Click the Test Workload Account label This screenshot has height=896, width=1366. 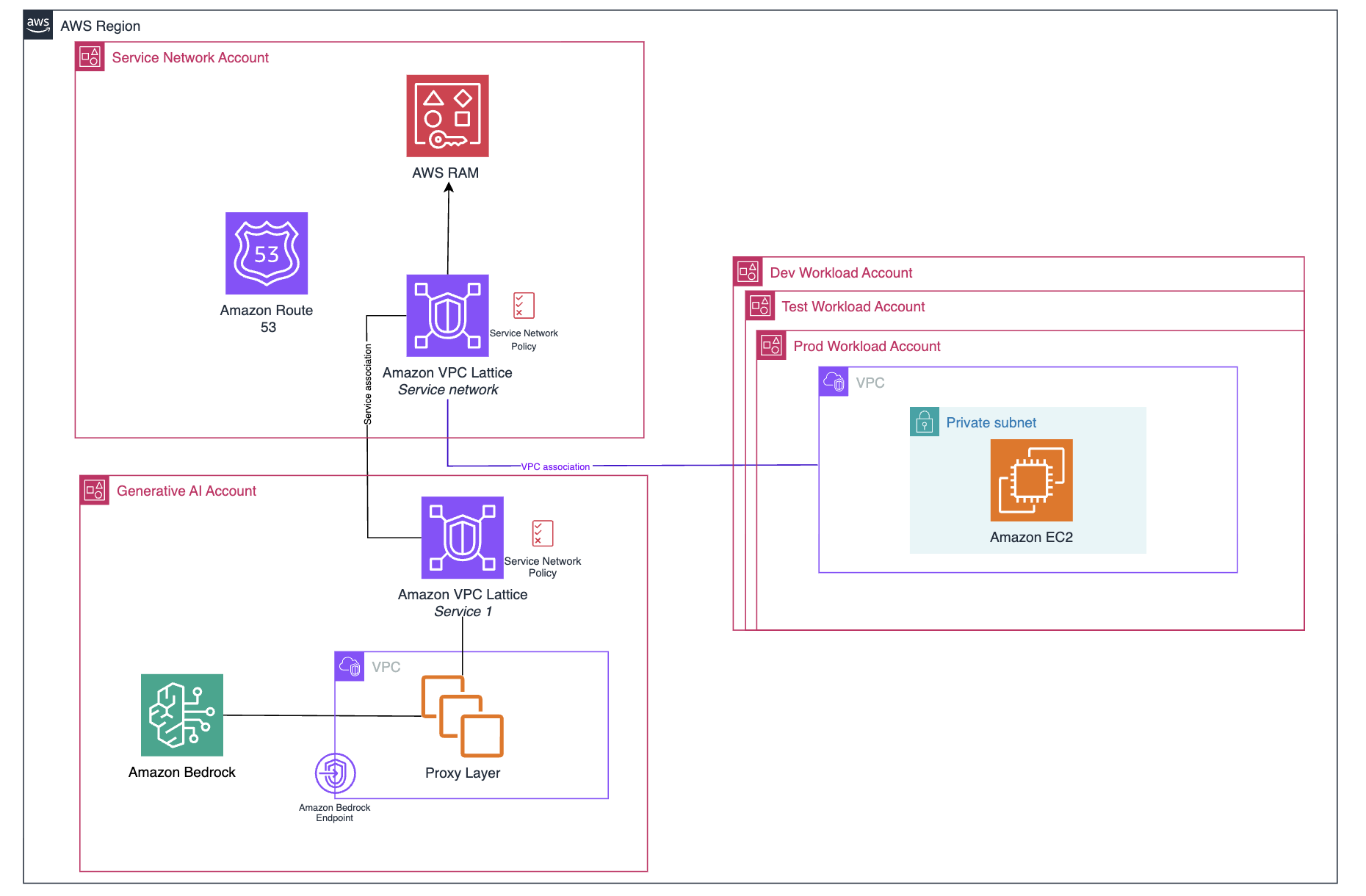[853, 306]
